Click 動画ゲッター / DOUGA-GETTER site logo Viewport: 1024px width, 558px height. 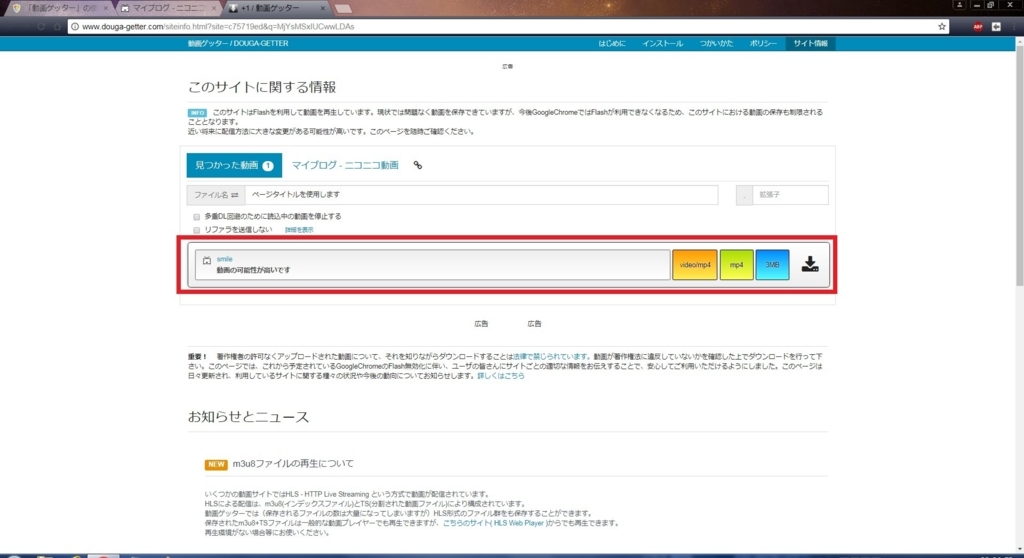238,43
